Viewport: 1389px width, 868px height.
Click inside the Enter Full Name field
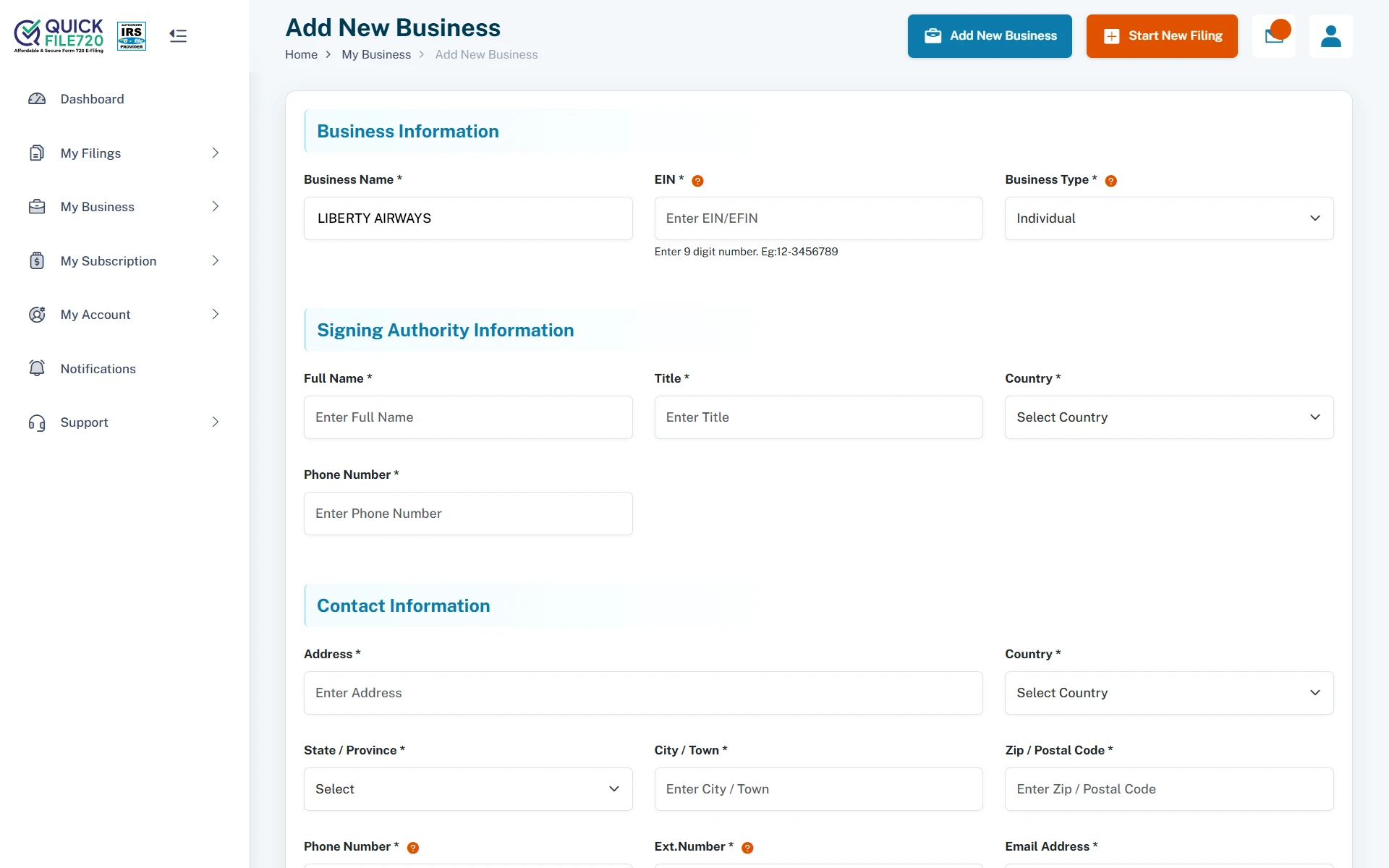tap(467, 417)
